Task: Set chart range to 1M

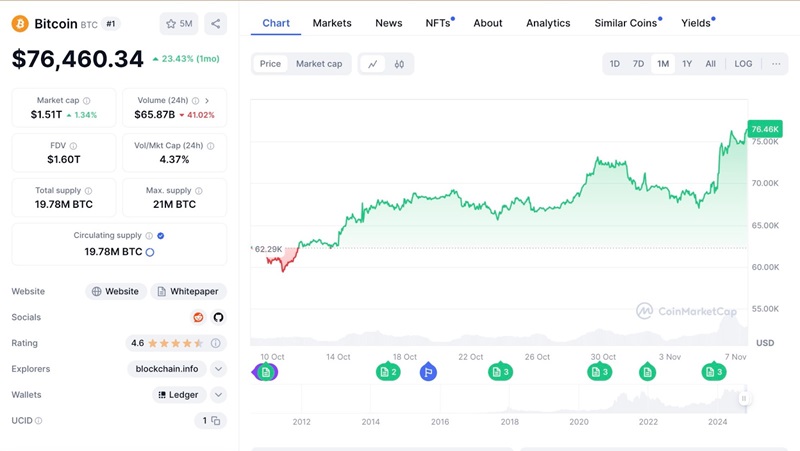Action: [x=663, y=64]
